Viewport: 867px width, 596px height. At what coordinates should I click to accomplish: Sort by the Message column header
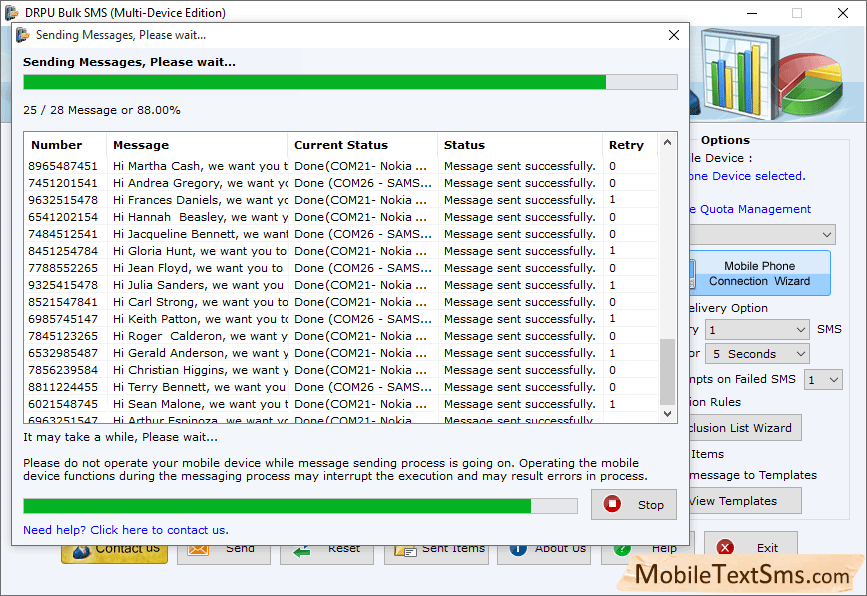pyautogui.click(x=197, y=145)
